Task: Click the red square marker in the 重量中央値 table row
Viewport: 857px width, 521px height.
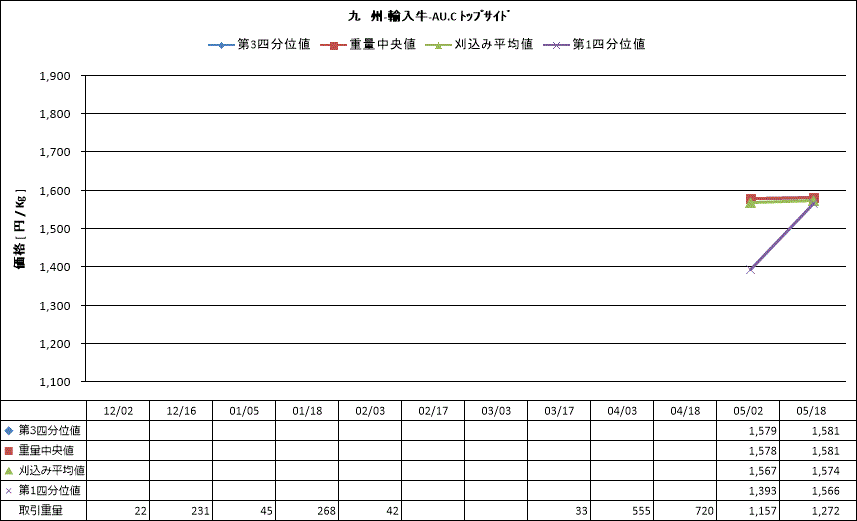Action: click(x=8, y=451)
